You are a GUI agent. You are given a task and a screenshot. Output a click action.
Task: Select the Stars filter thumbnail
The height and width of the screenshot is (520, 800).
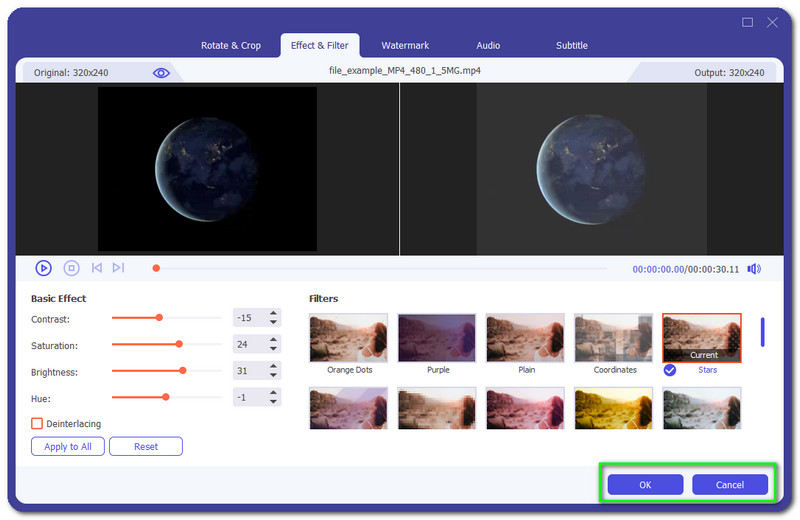pyautogui.click(x=702, y=338)
